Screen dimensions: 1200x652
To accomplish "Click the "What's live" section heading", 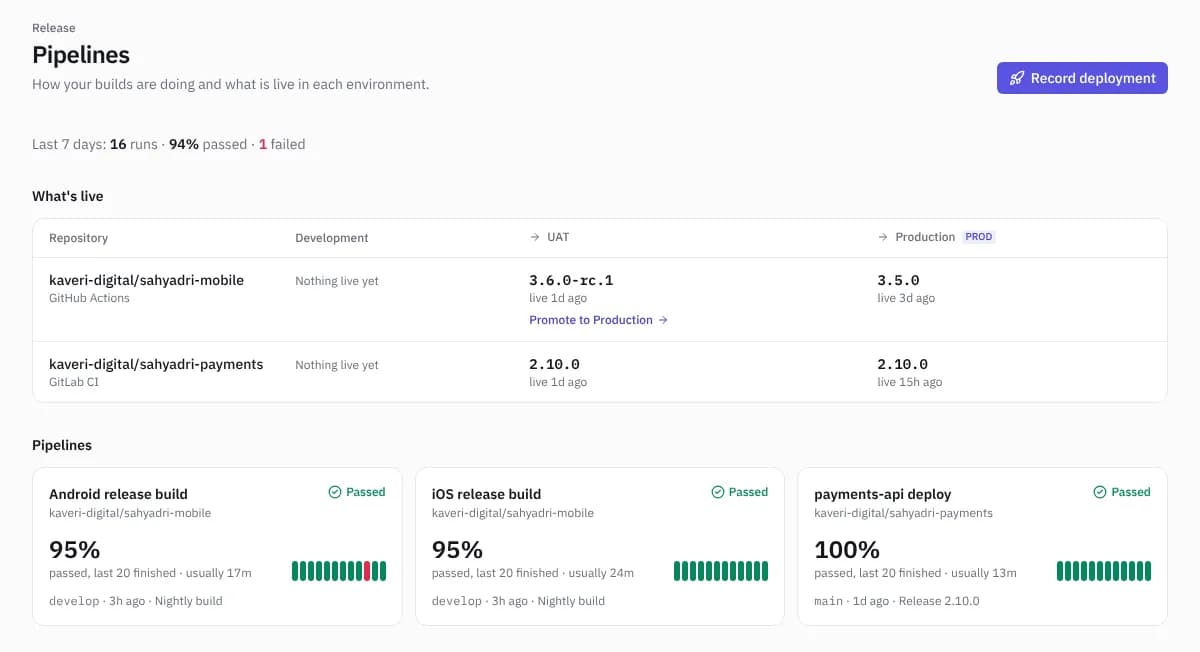I will coord(68,196).
